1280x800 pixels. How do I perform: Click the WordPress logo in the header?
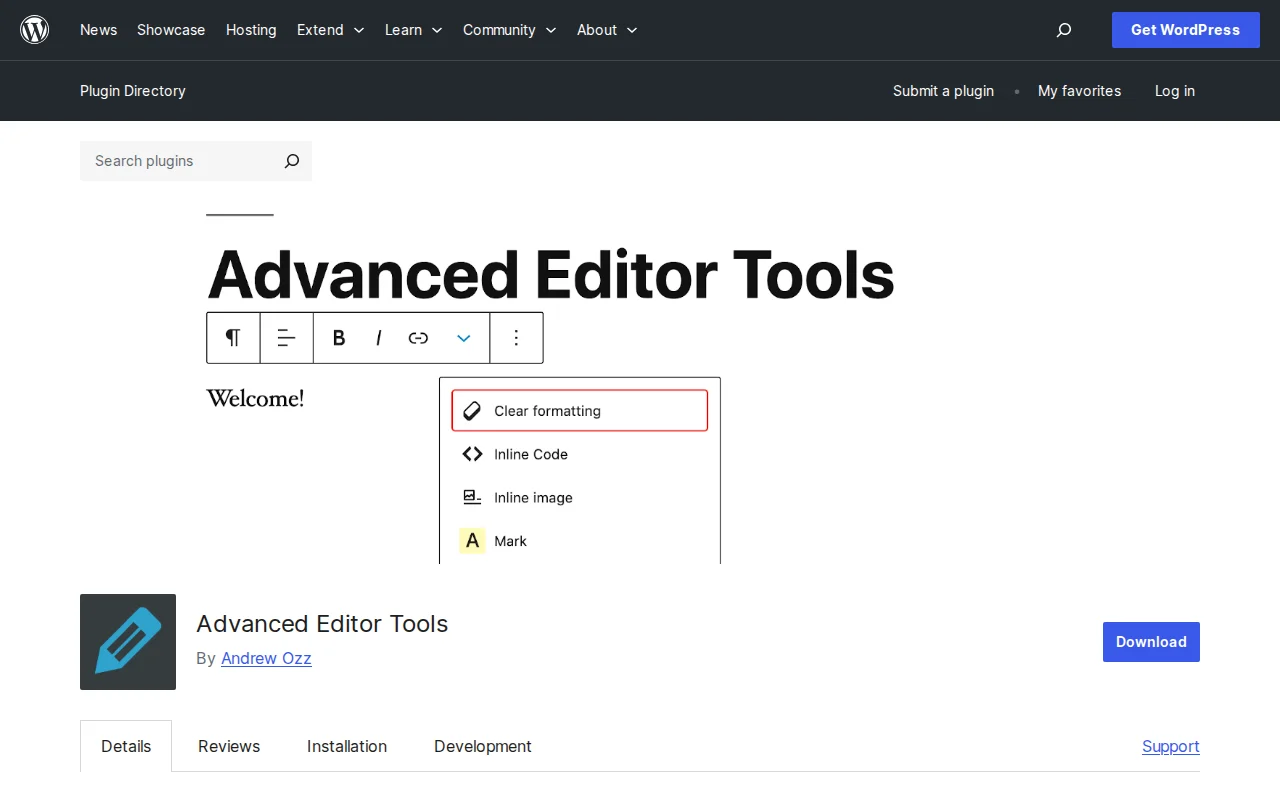tap(34, 29)
